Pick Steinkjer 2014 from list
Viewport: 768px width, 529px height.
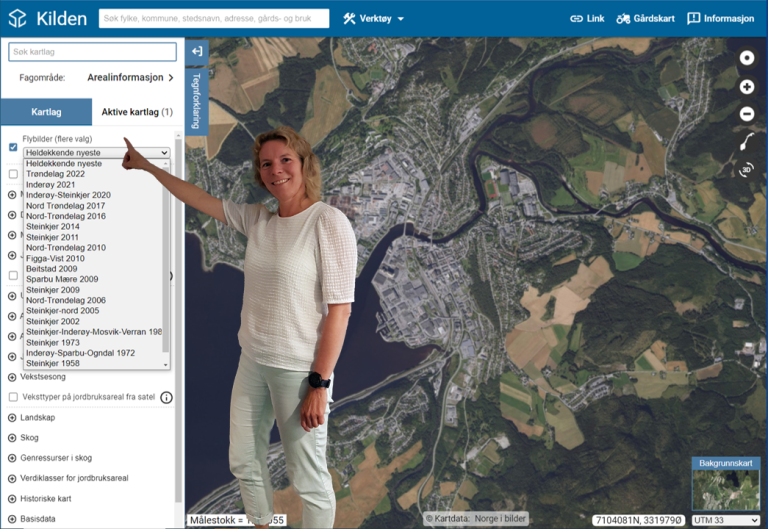click(52, 226)
